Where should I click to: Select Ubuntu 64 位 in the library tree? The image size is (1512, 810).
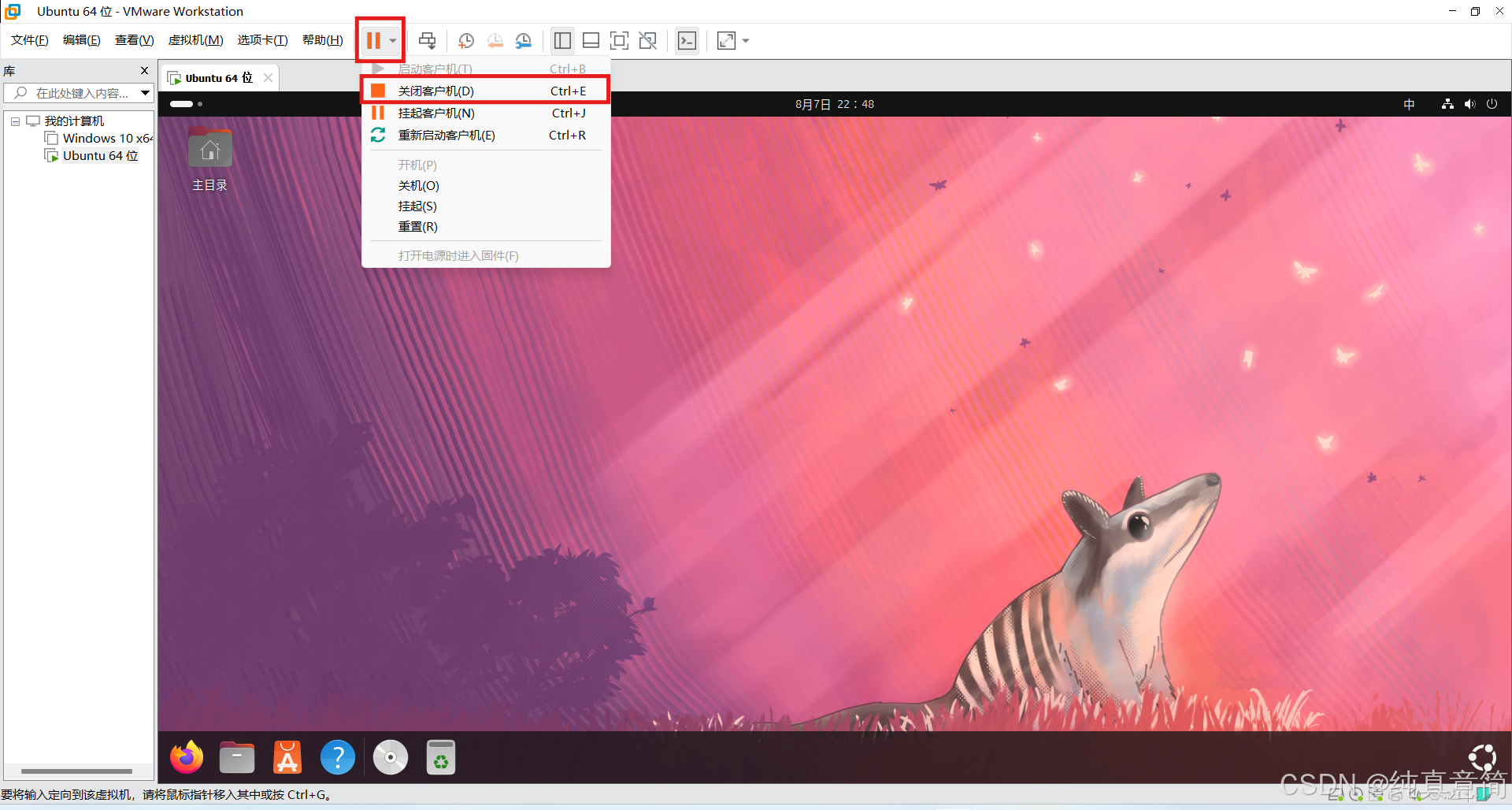click(101, 155)
